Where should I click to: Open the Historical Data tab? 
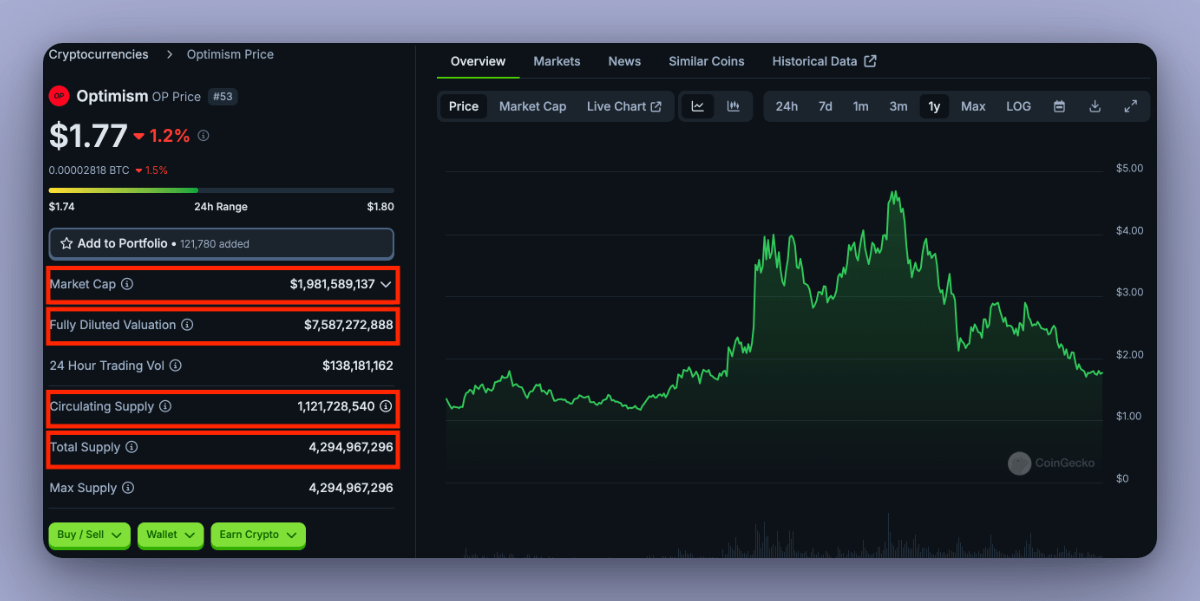(x=824, y=61)
